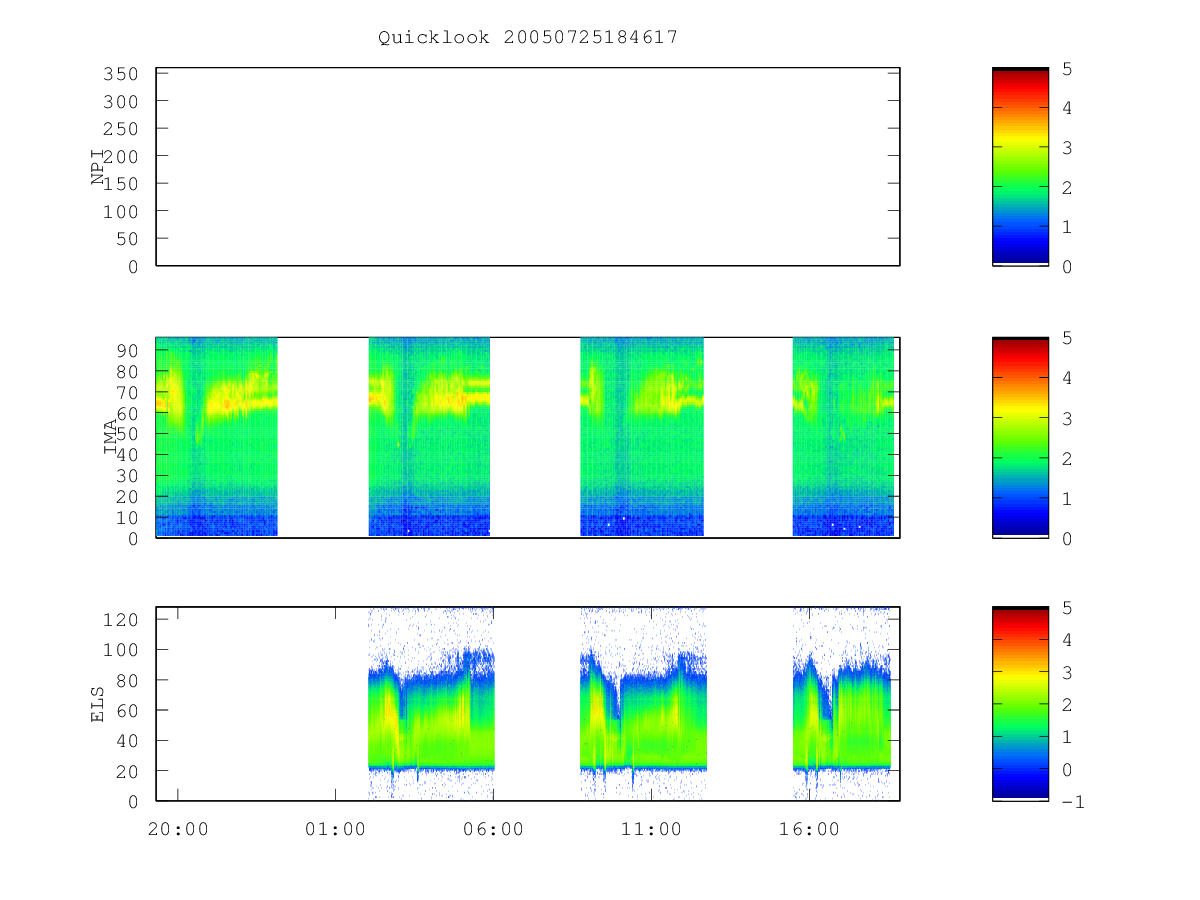The image size is (1200, 900).
Task: Click the '2' label on the IMA color bar
Action: point(1067,459)
